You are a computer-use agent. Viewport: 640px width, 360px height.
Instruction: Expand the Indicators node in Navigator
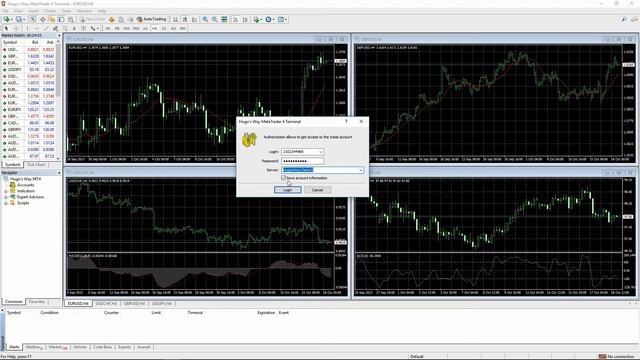click(6, 191)
